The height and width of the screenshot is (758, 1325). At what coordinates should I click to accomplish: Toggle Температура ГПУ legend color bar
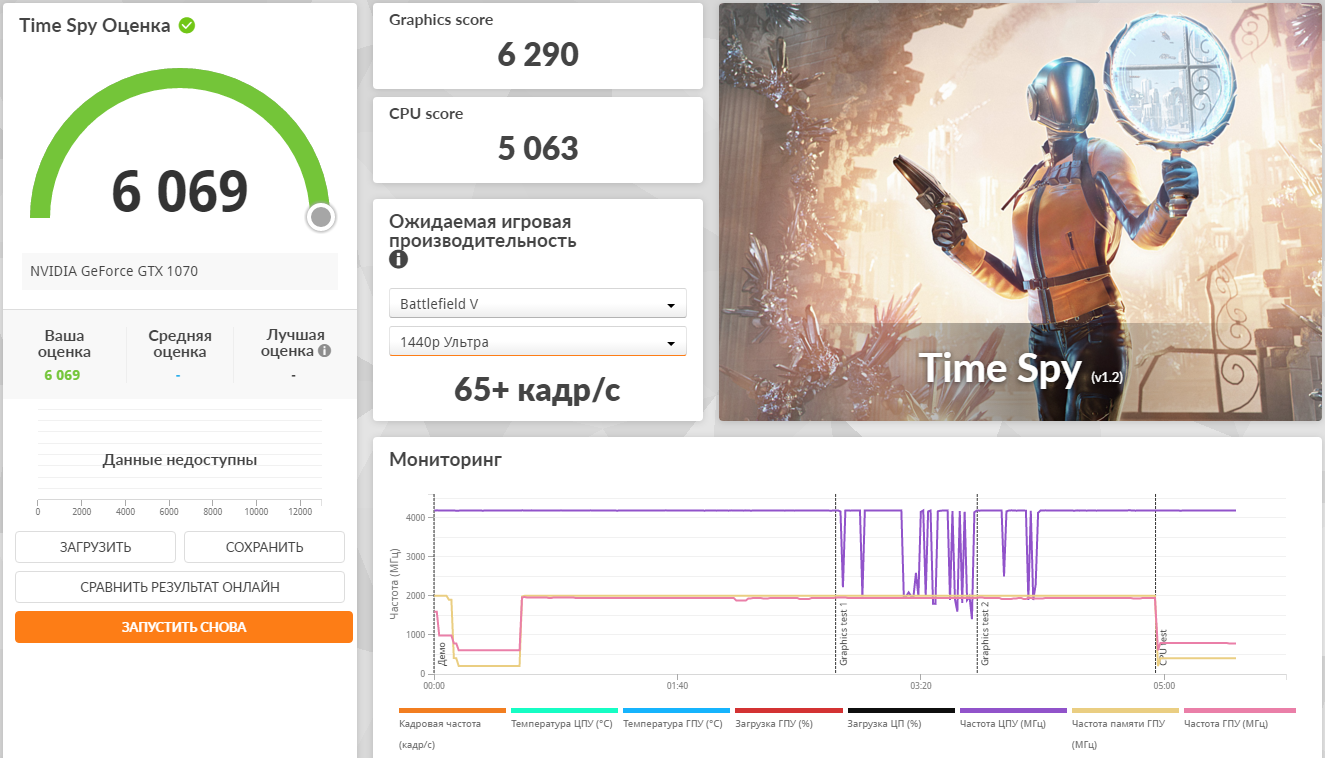click(676, 710)
